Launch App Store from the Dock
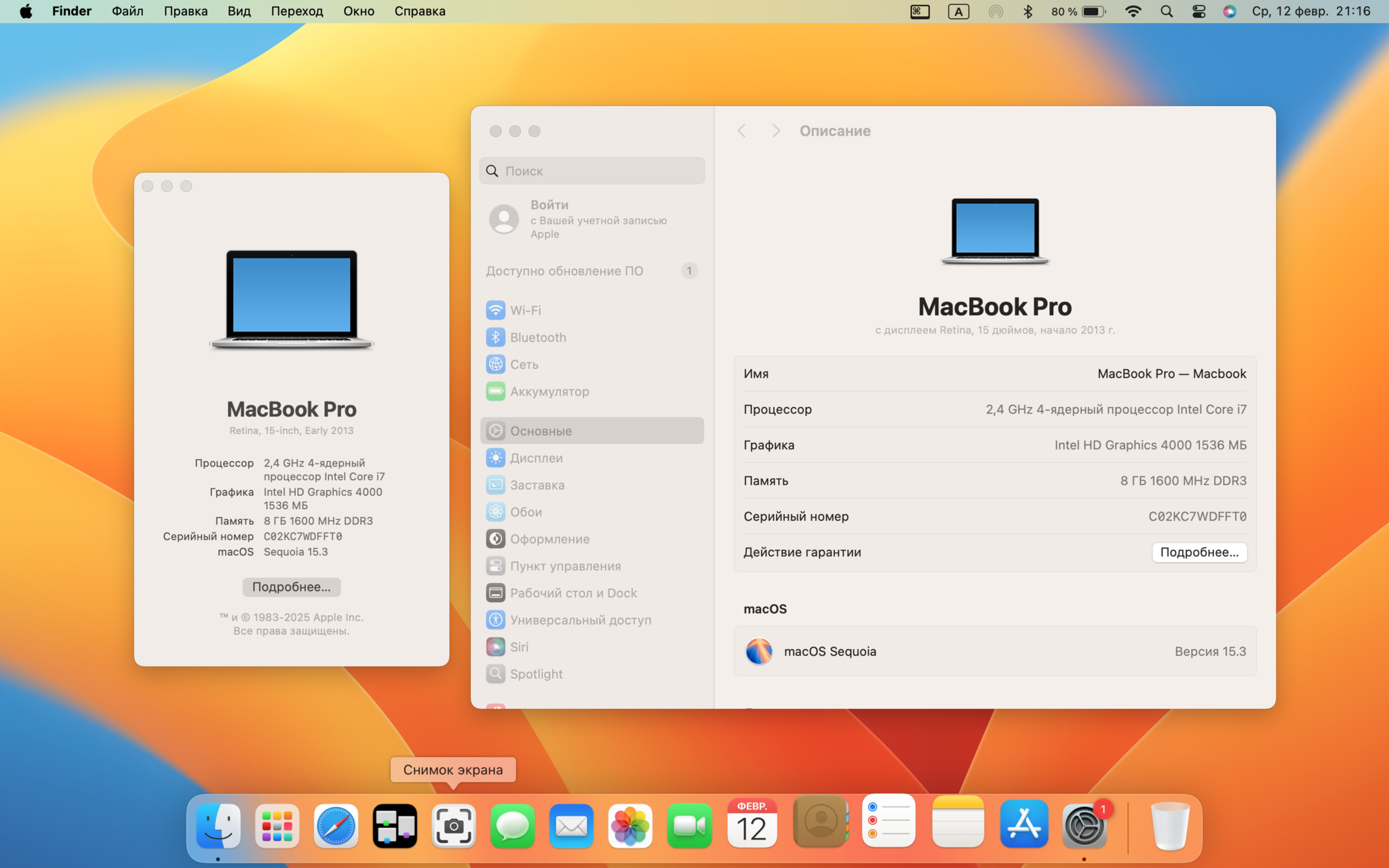Screen dimensions: 1389x868 coord(1024,825)
